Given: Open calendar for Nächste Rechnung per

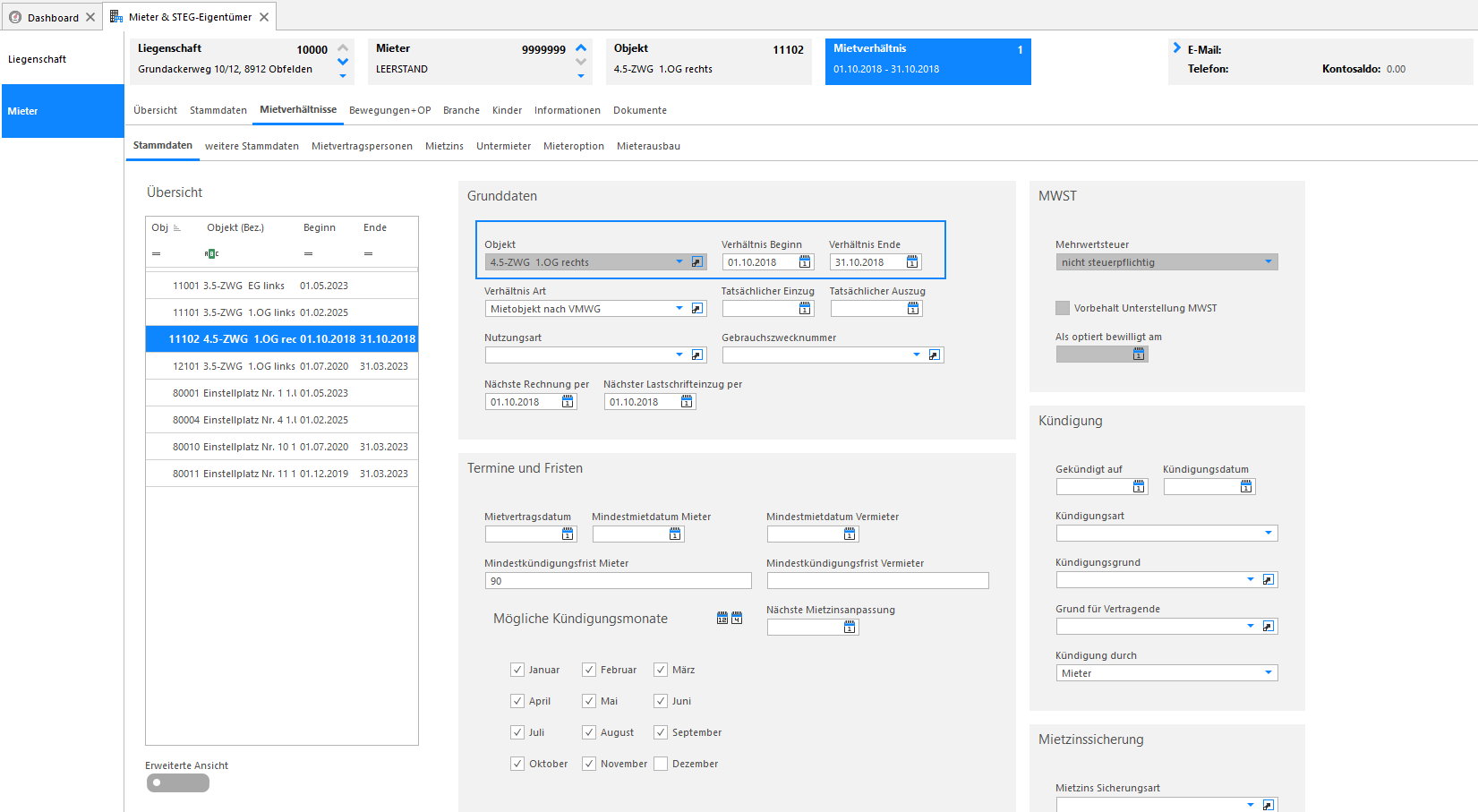Looking at the screenshot, I should [568, 402].
